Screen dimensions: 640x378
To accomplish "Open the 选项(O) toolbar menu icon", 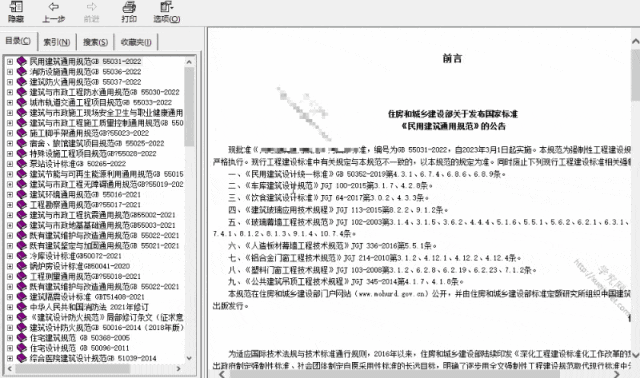I will (x=167, y=11).
